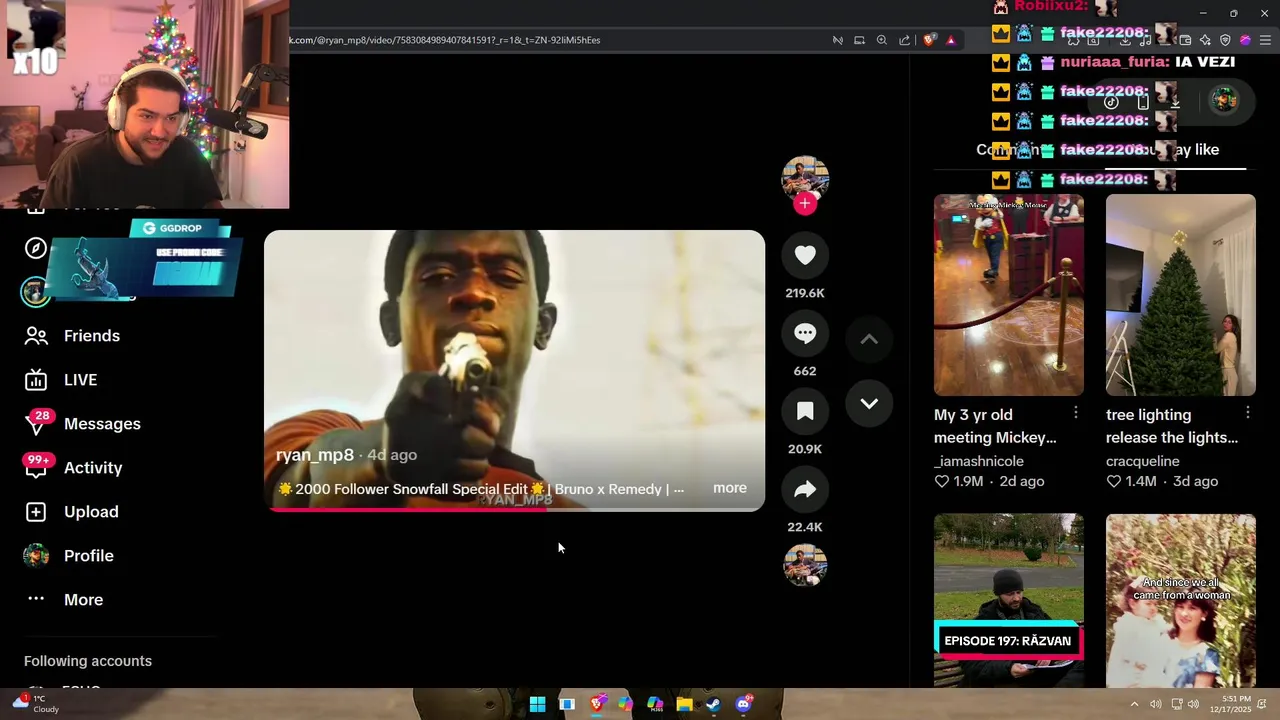This screenshot has height=720, width=1280.
Task: Open ryan_mp8 profile from video caption
Action: point(315,455)
